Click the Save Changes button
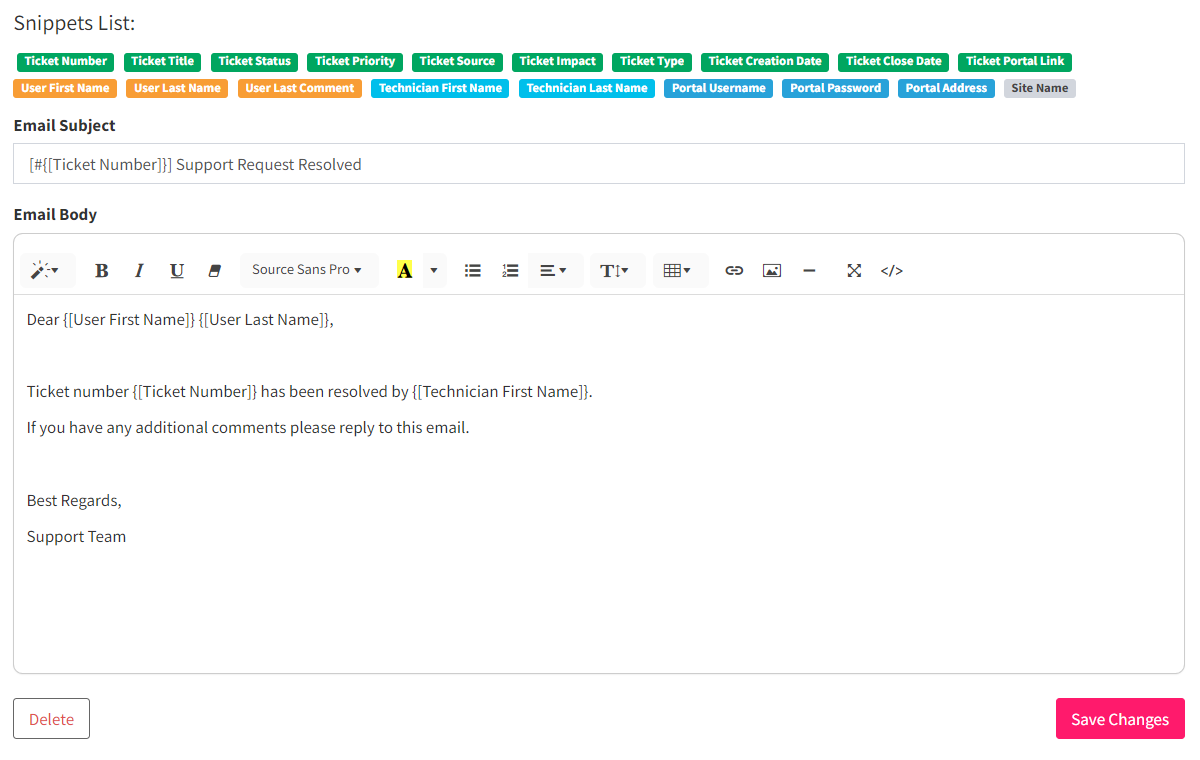 click(1120, 719)
